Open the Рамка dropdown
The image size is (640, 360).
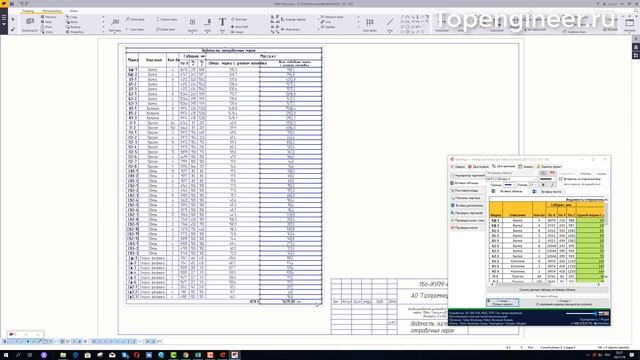[x=533, y=185]
